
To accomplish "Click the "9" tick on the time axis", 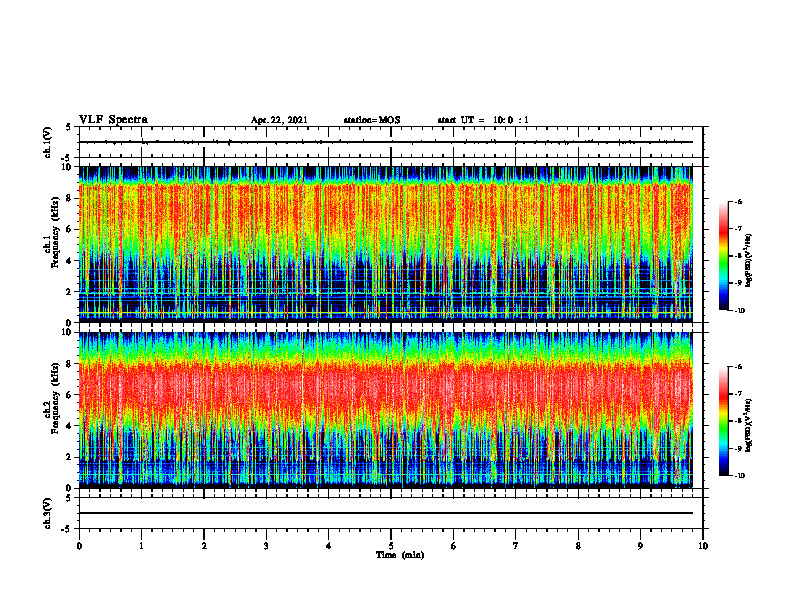I will click(640, 546).
